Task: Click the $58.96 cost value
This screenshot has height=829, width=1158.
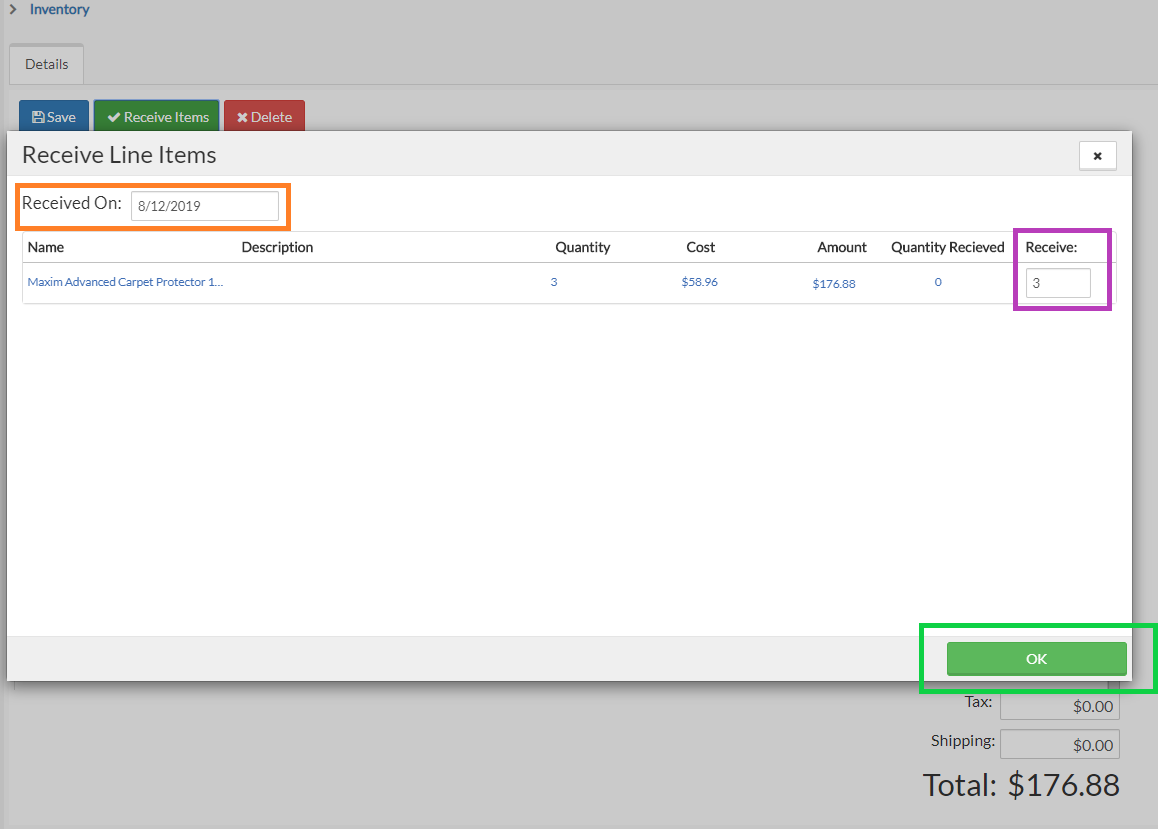Action: tap(699, 282)
